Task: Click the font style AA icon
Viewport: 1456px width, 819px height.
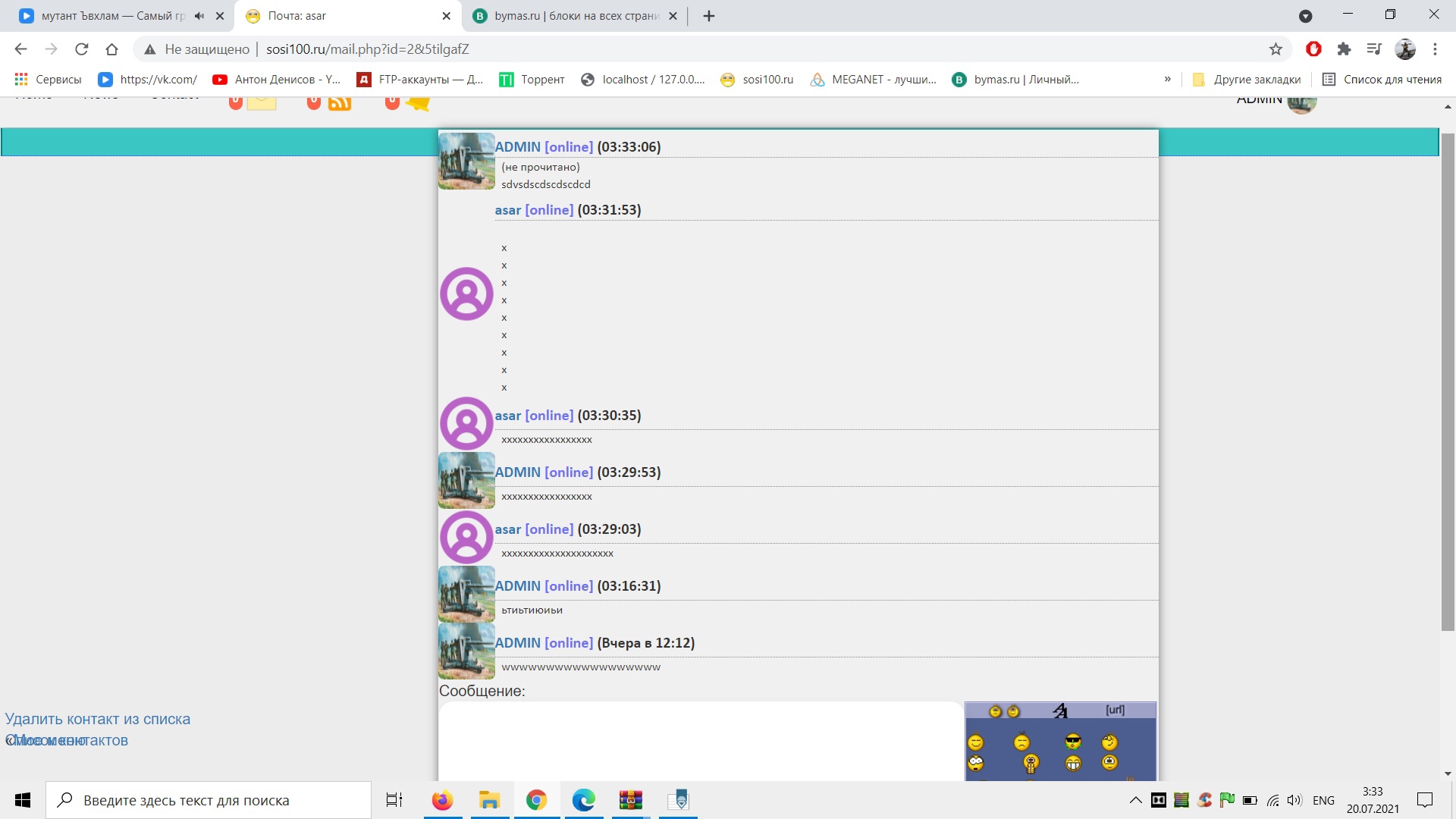Action: click(x=1060, y=711)
